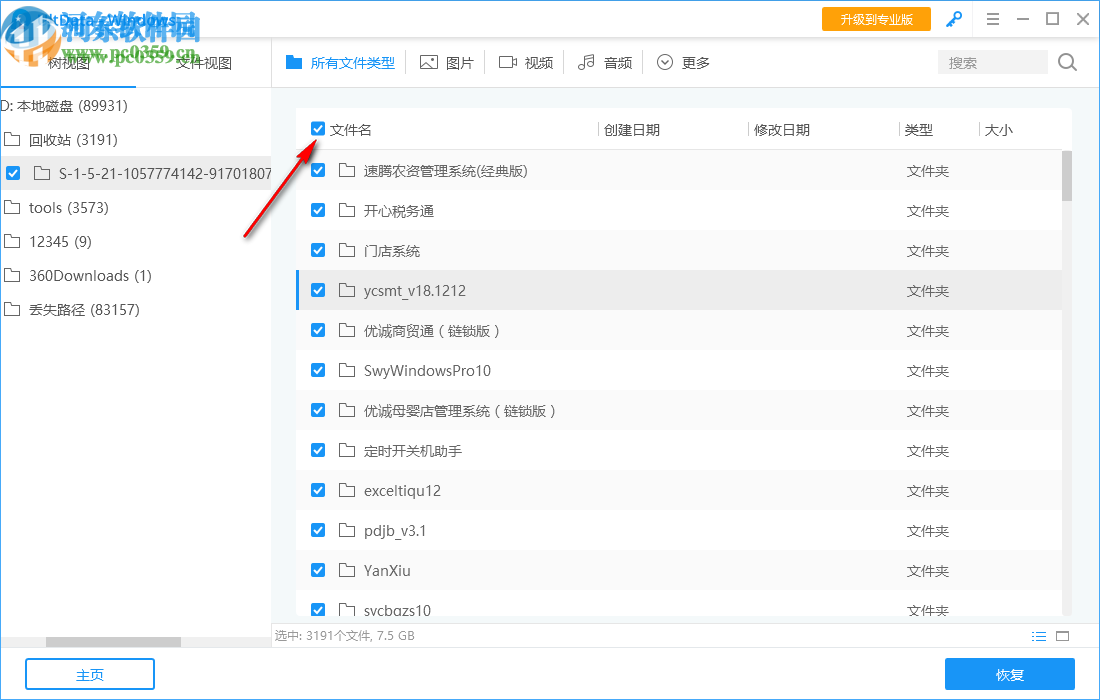Click the 恢复 (Recover) button

point(1010,674)
